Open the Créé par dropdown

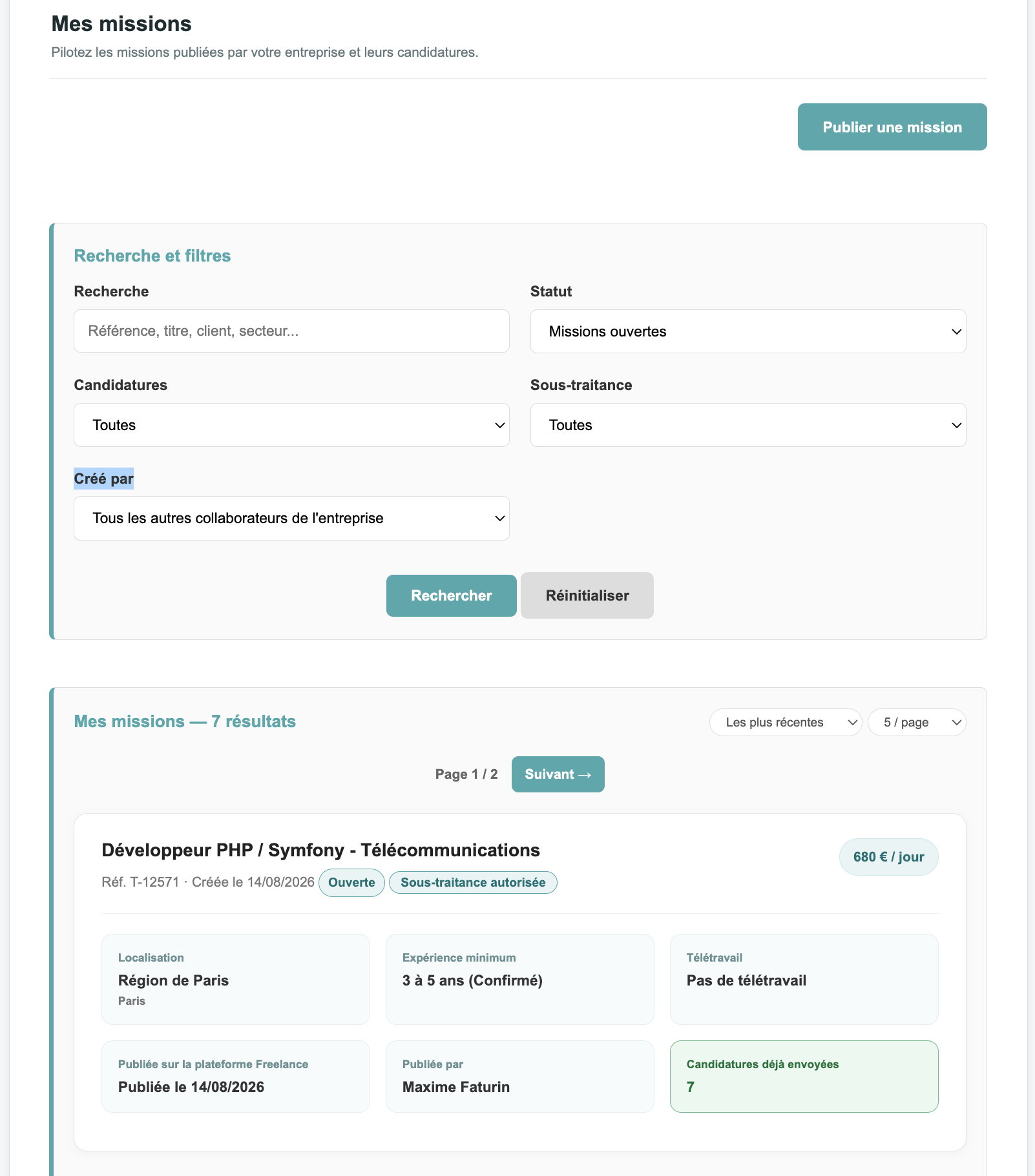pos(291,518)
